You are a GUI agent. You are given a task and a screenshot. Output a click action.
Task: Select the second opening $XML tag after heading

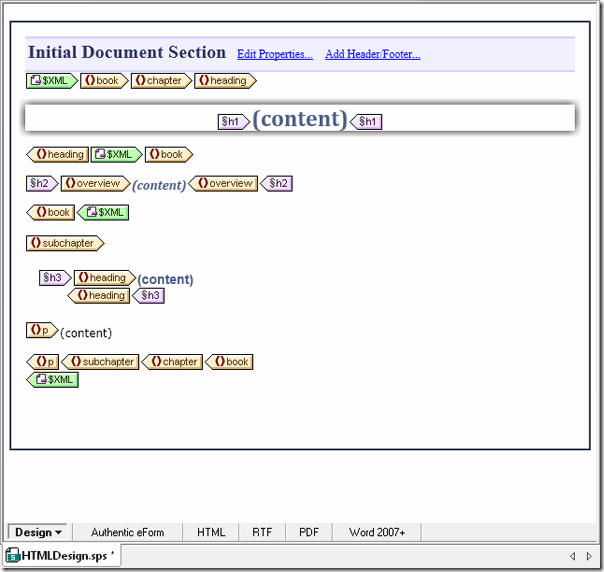pyautogui.click(x=116, y=154)
